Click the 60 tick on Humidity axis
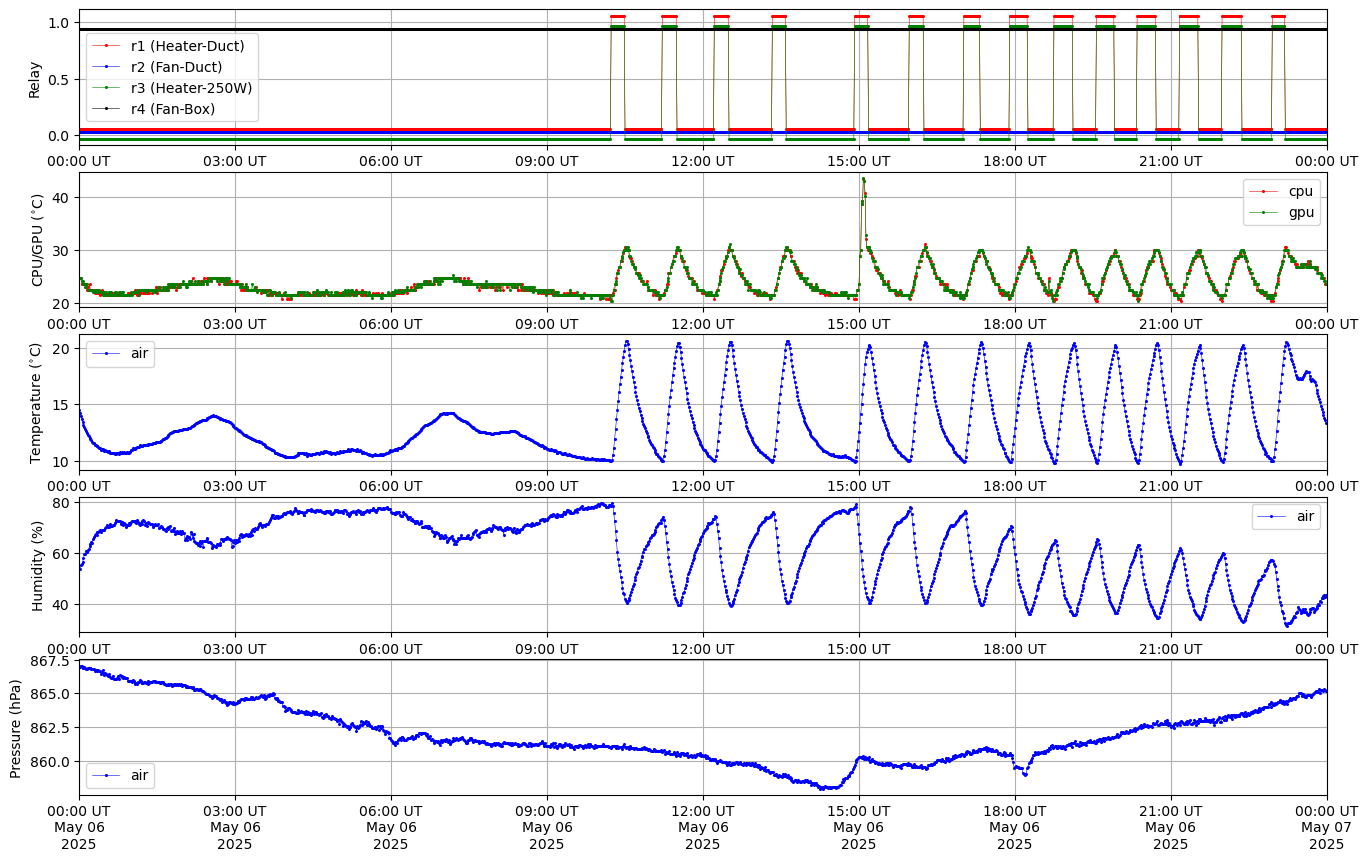The height and width of the screenshot is (861, 1368). coord(62,554)
